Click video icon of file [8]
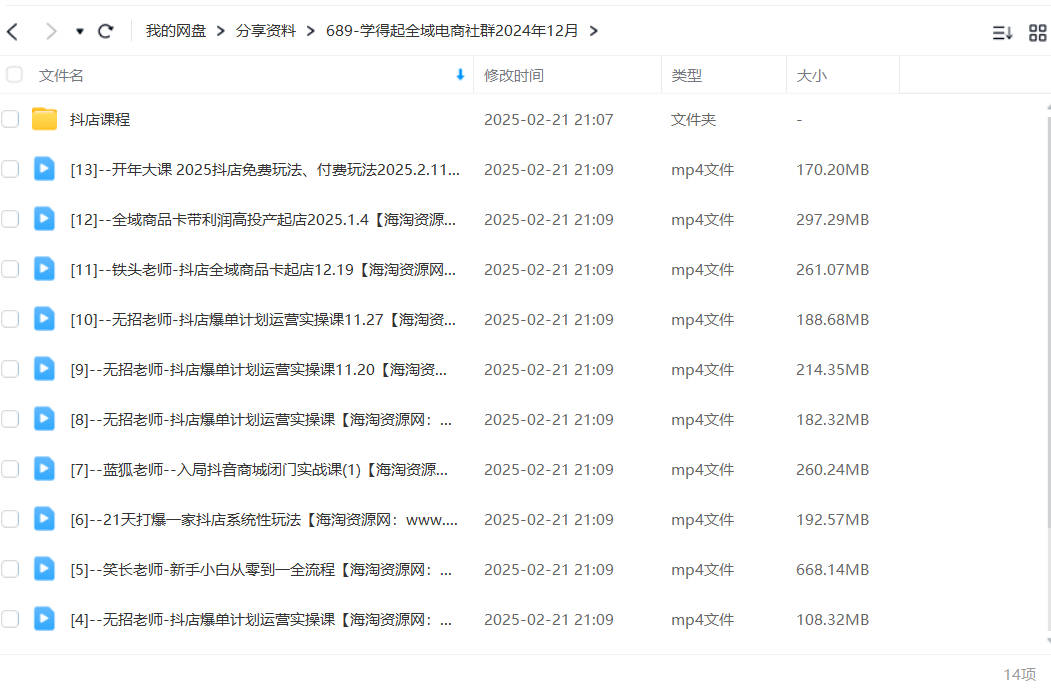 click(44, 419)
